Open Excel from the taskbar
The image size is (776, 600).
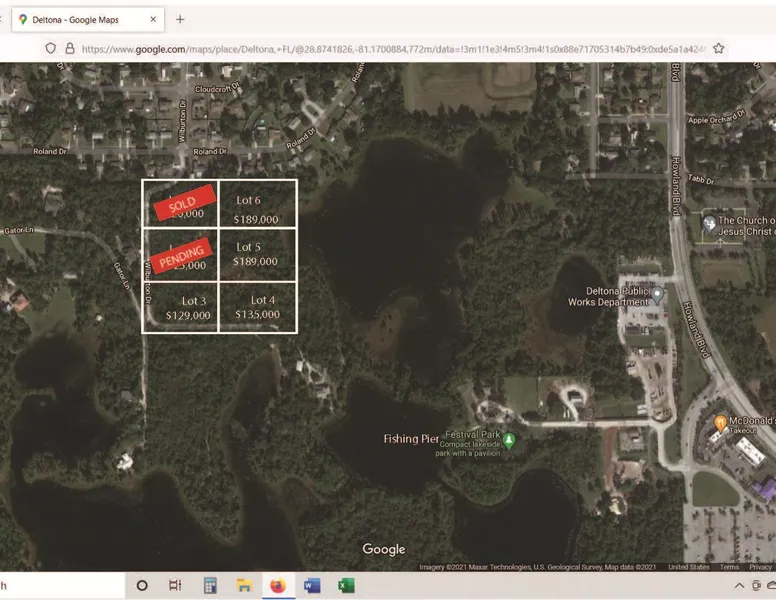(x=345, y=585)
